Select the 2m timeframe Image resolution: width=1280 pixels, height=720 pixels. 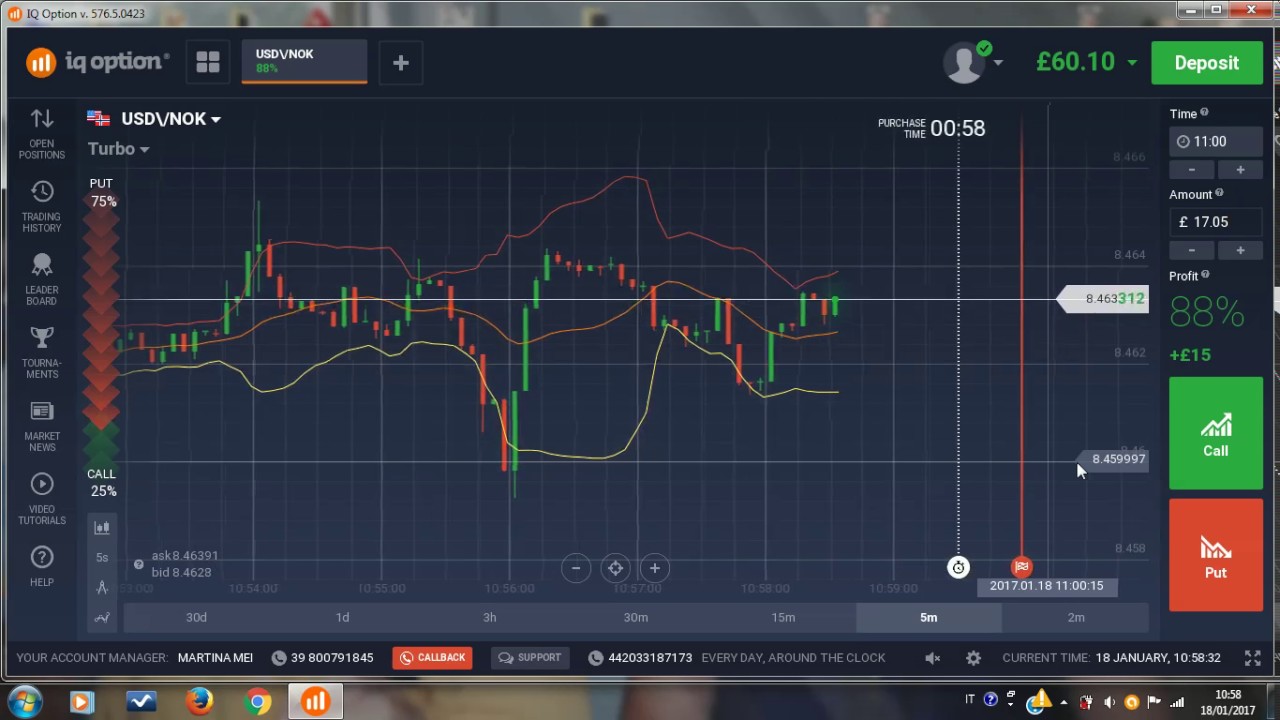click(x=1076, y=617)
